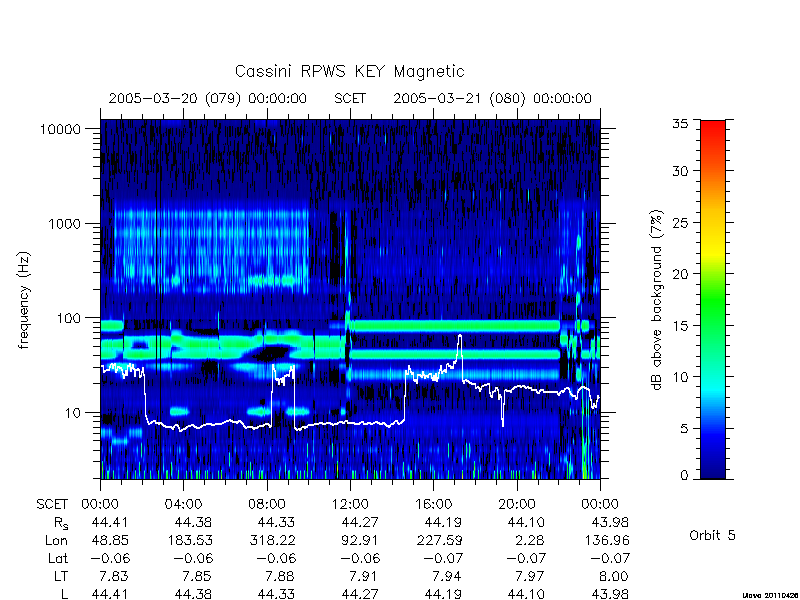Image resolution: width=800 pixels, height=600 pixels.
Task: Click the longitude value 318.22
Action: 273,540
